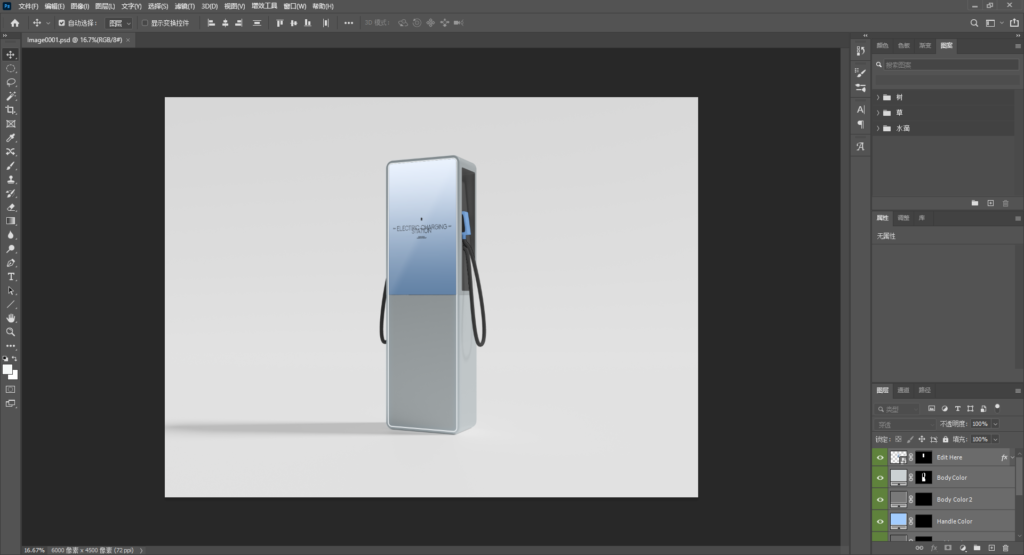Viewport: 1024px width, 555px height.
Task: Hide the Handle Color layer
Action: click(880, 521)
